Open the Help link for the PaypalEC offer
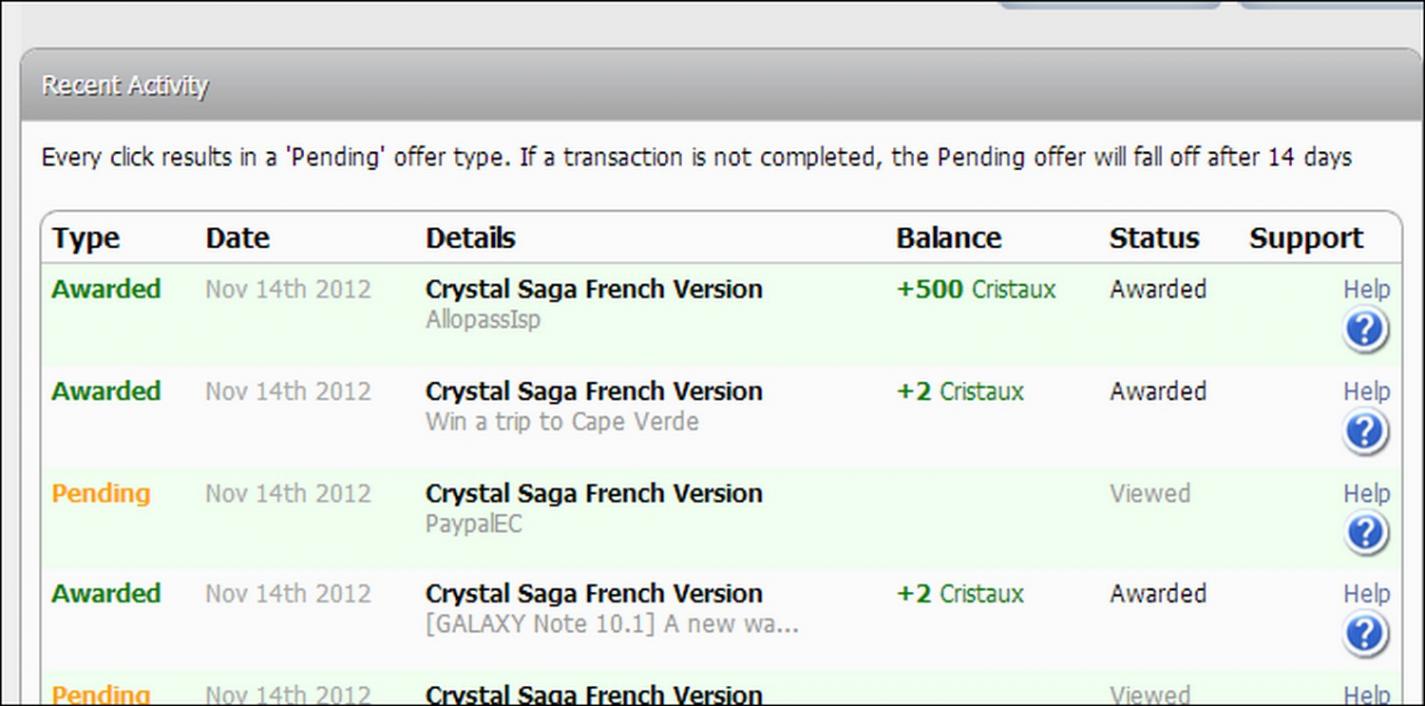The height and width of the screenshot is (706, 1425). 1366,494
